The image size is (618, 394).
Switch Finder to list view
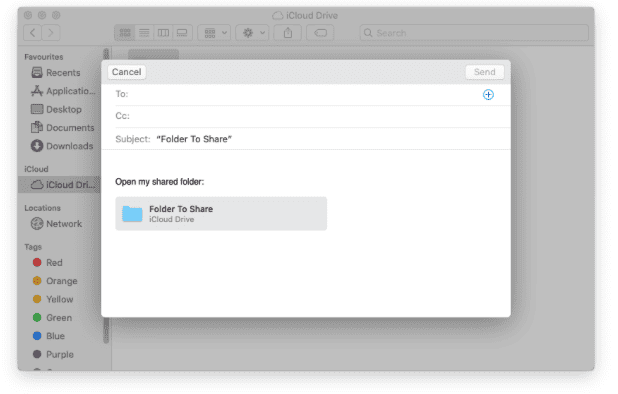click(144, 33)
